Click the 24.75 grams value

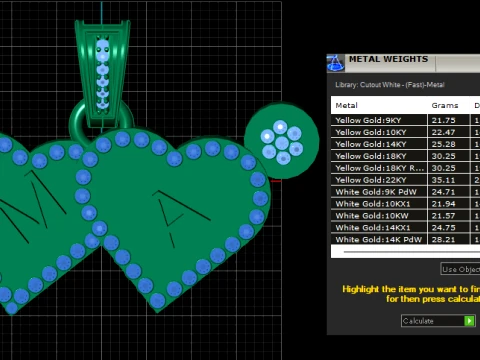pyautogui.click(x=443, y=228)
